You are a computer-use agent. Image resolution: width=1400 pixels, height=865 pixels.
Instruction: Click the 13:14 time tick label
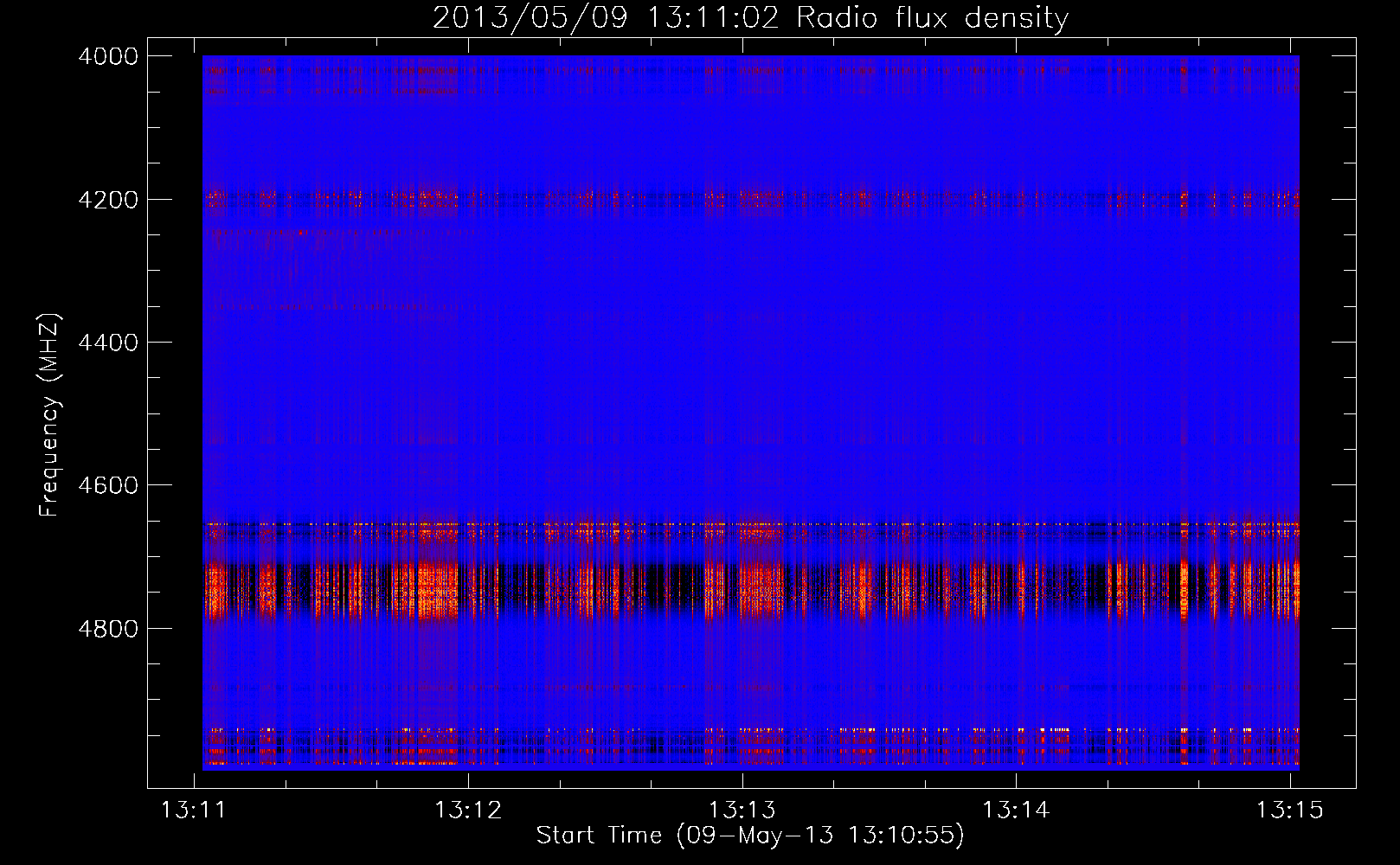[x=1016, y=811]
